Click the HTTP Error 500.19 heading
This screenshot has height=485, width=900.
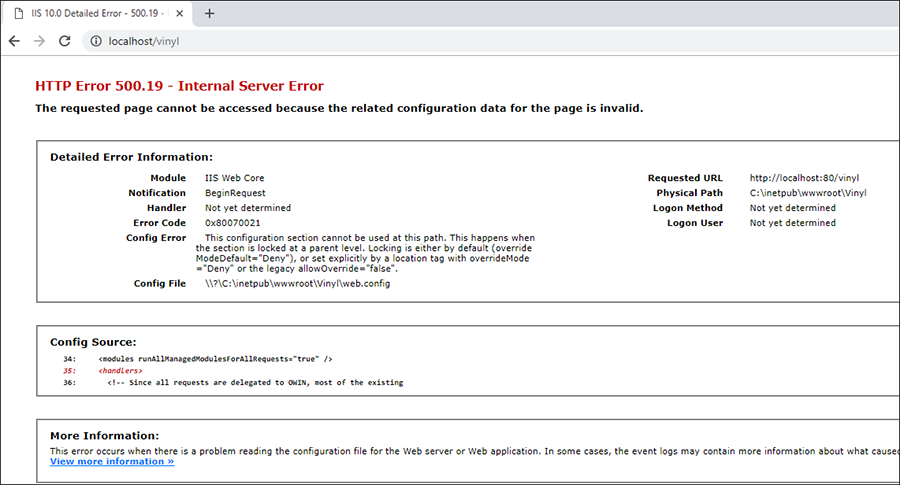click(x=179, y=86)
